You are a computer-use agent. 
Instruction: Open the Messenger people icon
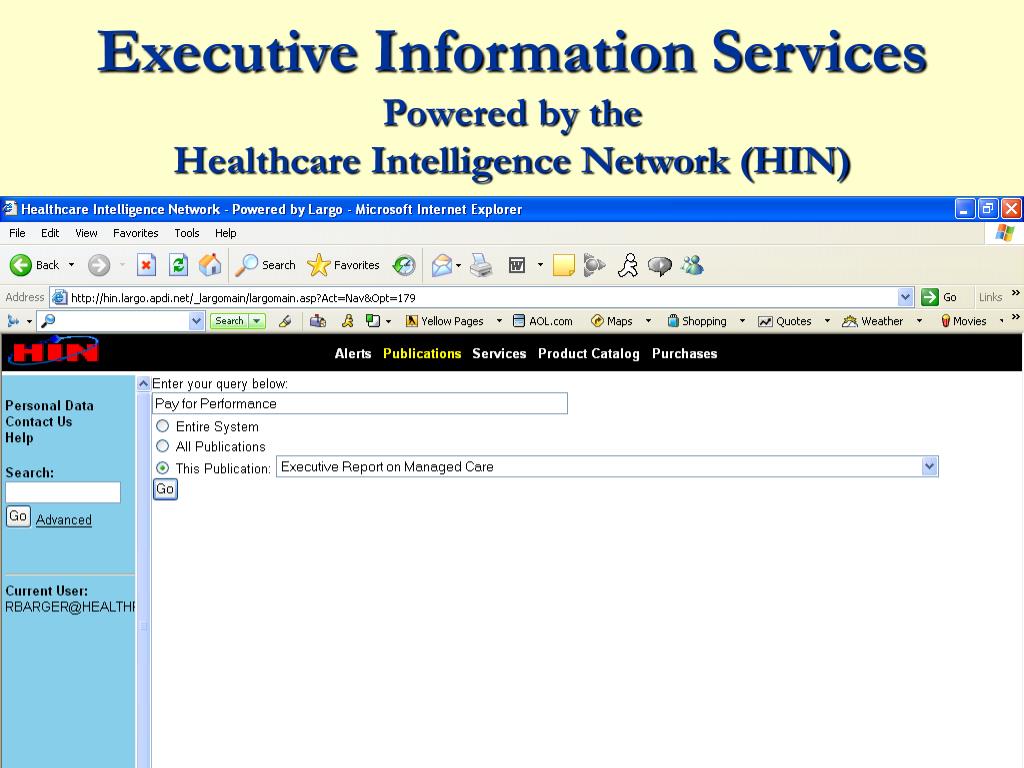click(692, 264)
